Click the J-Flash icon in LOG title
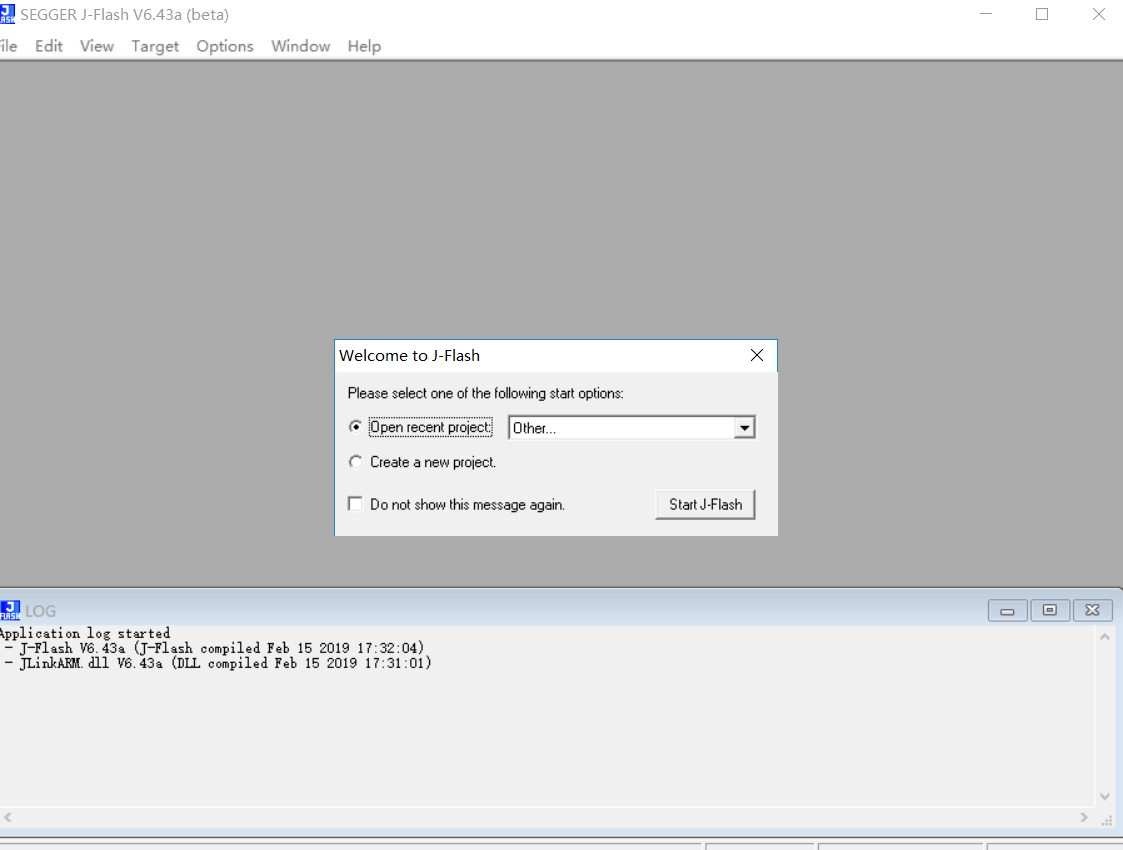Screen dimensions: 1123x850 pos(10,610)
